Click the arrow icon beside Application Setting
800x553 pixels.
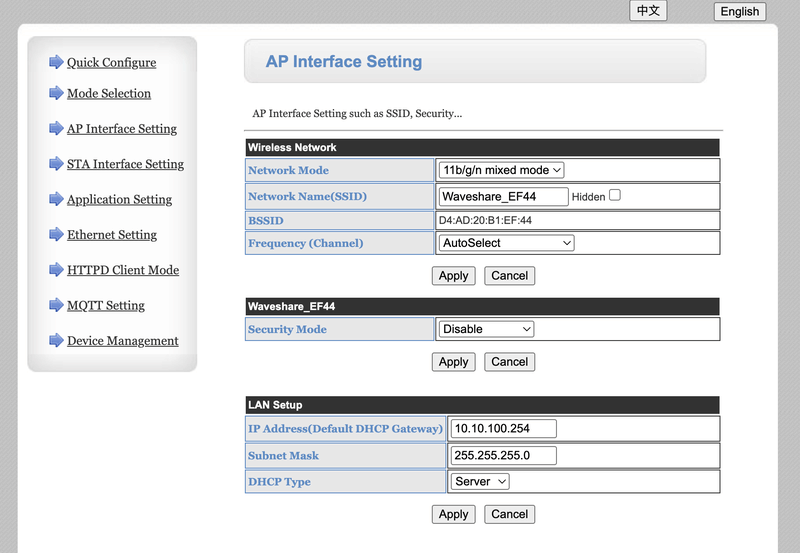click(56, 199)
